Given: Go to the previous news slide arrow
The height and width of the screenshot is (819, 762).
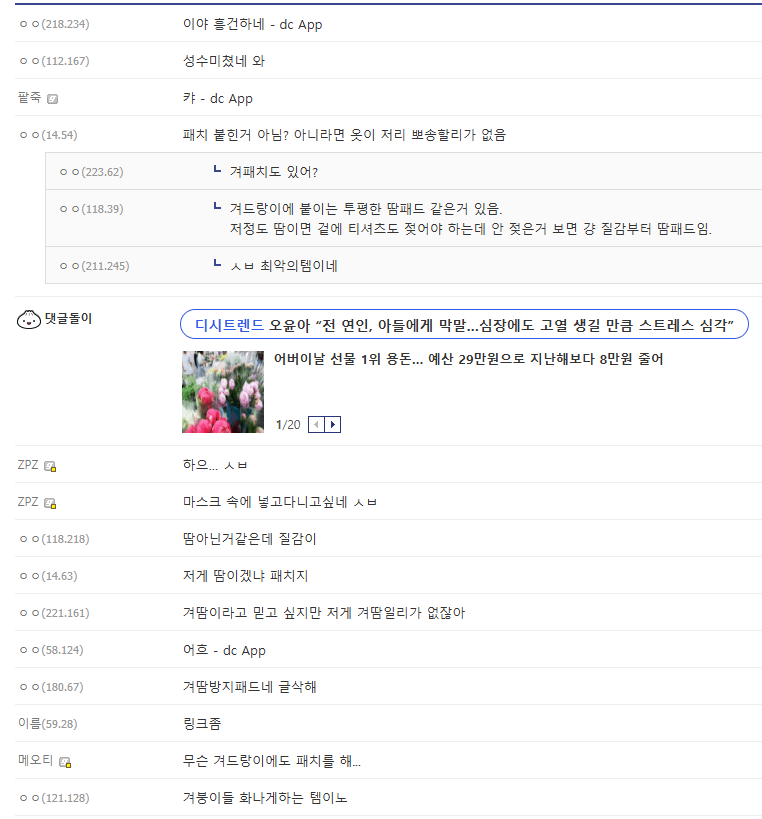Looking at the screenshot, I should click(x=317, y=425).
